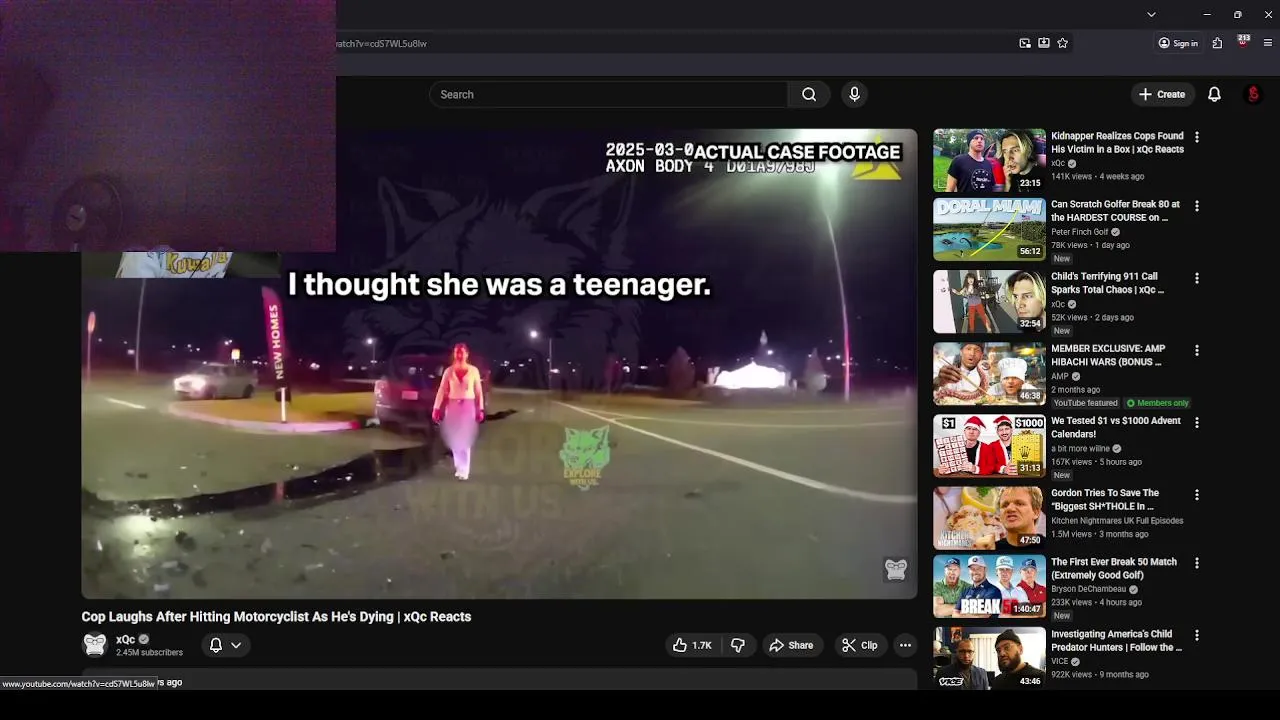Click the browser address bar URL
The width and height of the screenshot is (1280, 720).
(381, 43)
